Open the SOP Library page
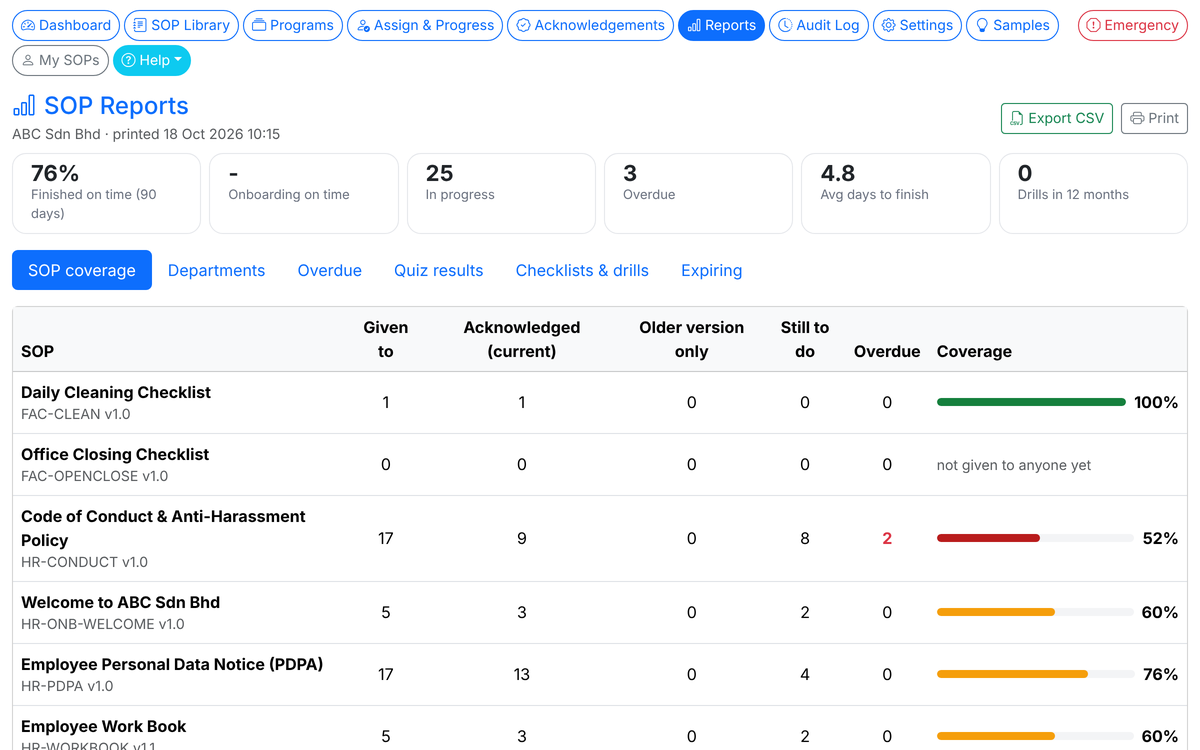The height and width of the screenshot is (750, 1200). (181, 25)
